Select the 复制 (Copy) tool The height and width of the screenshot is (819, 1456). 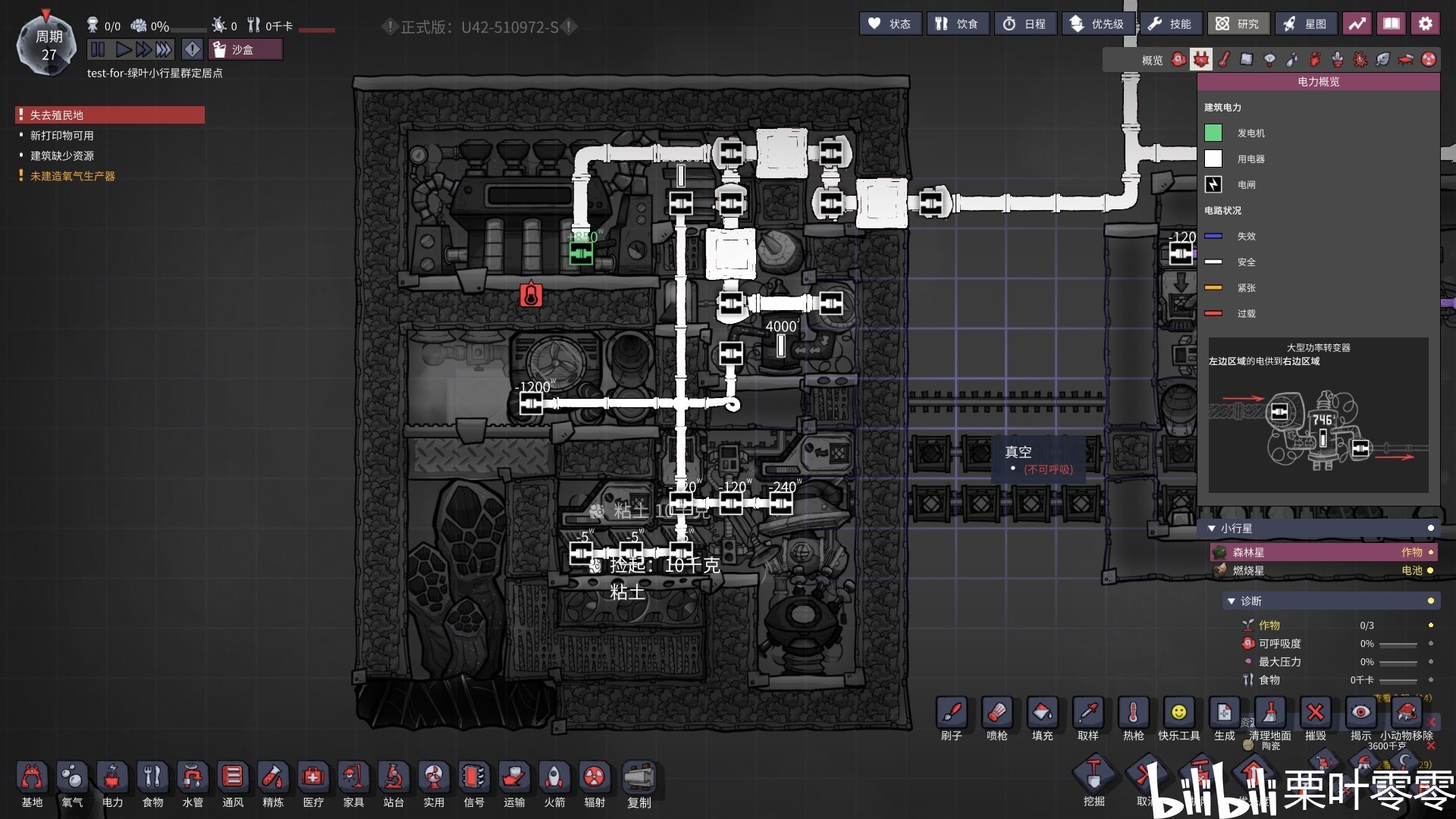639,784
